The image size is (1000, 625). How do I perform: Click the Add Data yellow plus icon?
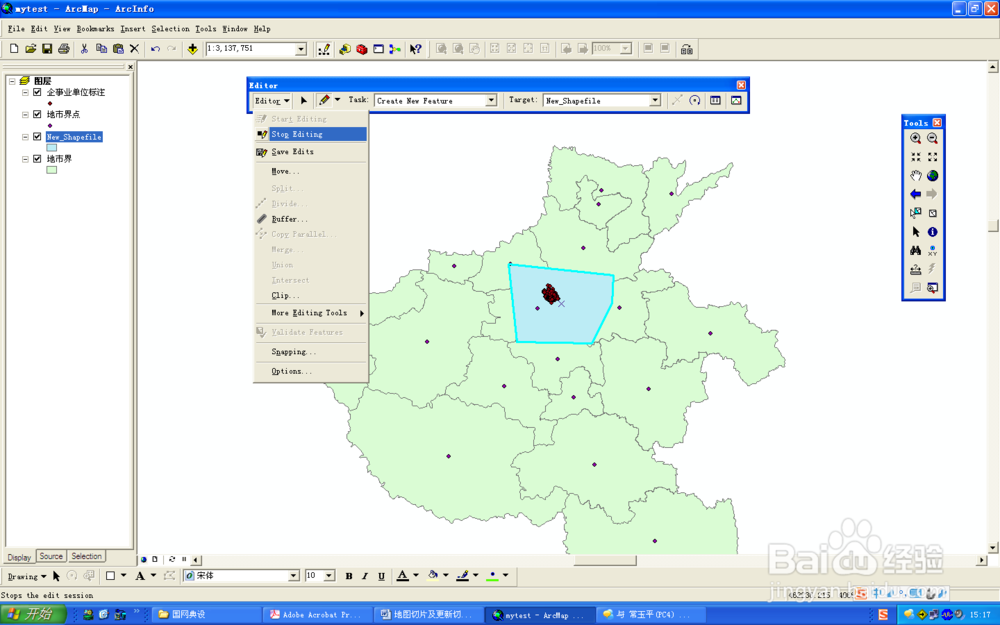tap(193, 48)
